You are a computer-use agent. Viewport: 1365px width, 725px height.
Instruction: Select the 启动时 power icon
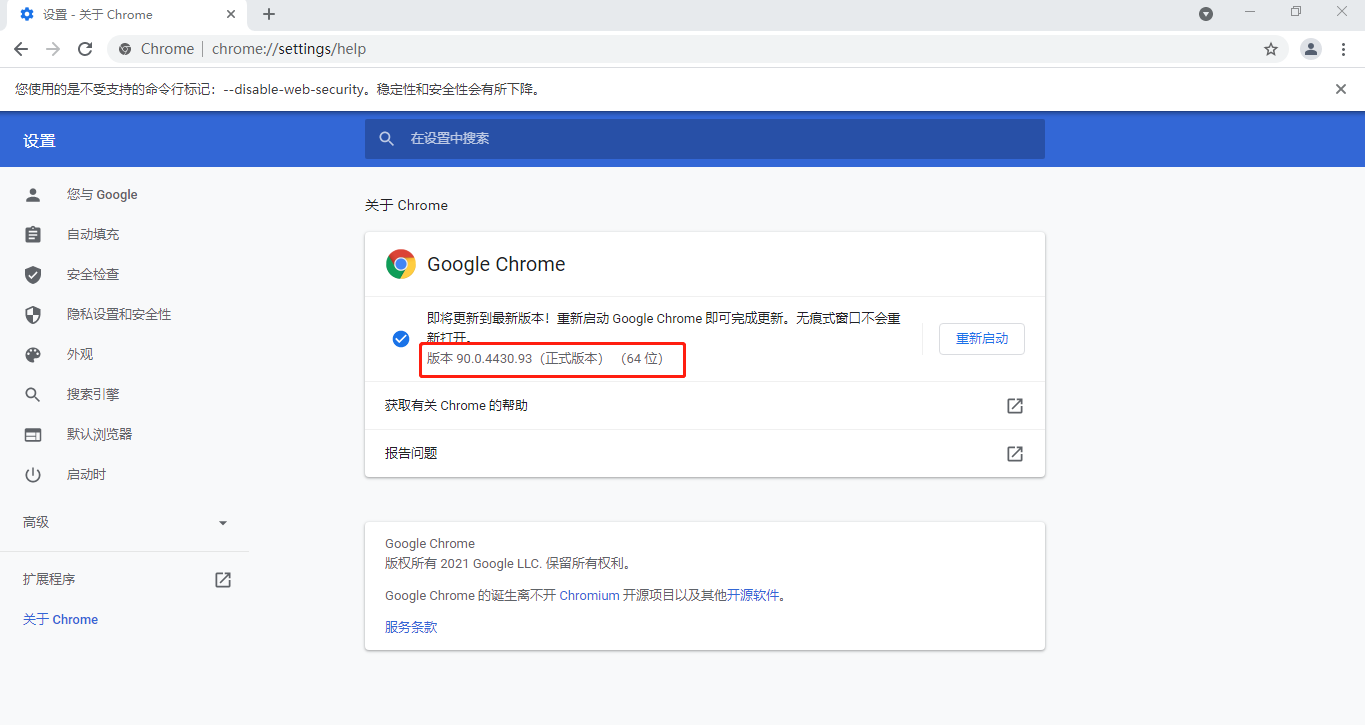[33, 474]
